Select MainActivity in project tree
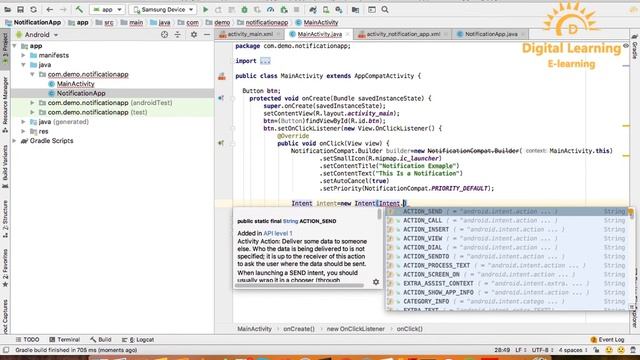 [x=76, y=84]
